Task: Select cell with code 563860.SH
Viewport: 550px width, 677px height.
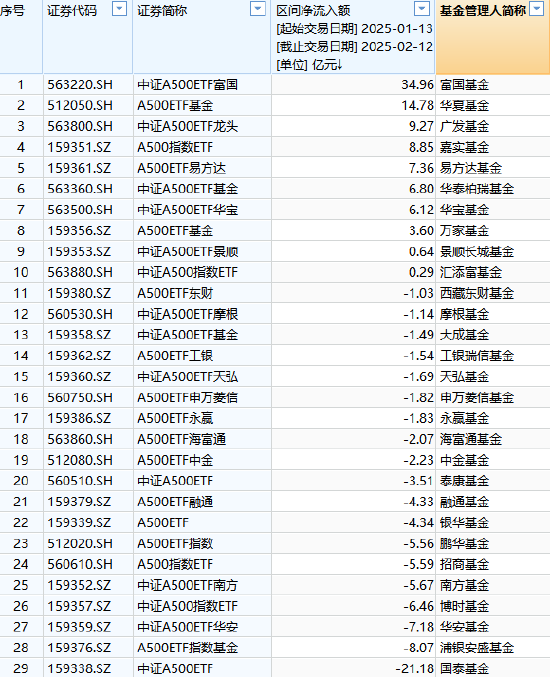Action: [88, 439]
